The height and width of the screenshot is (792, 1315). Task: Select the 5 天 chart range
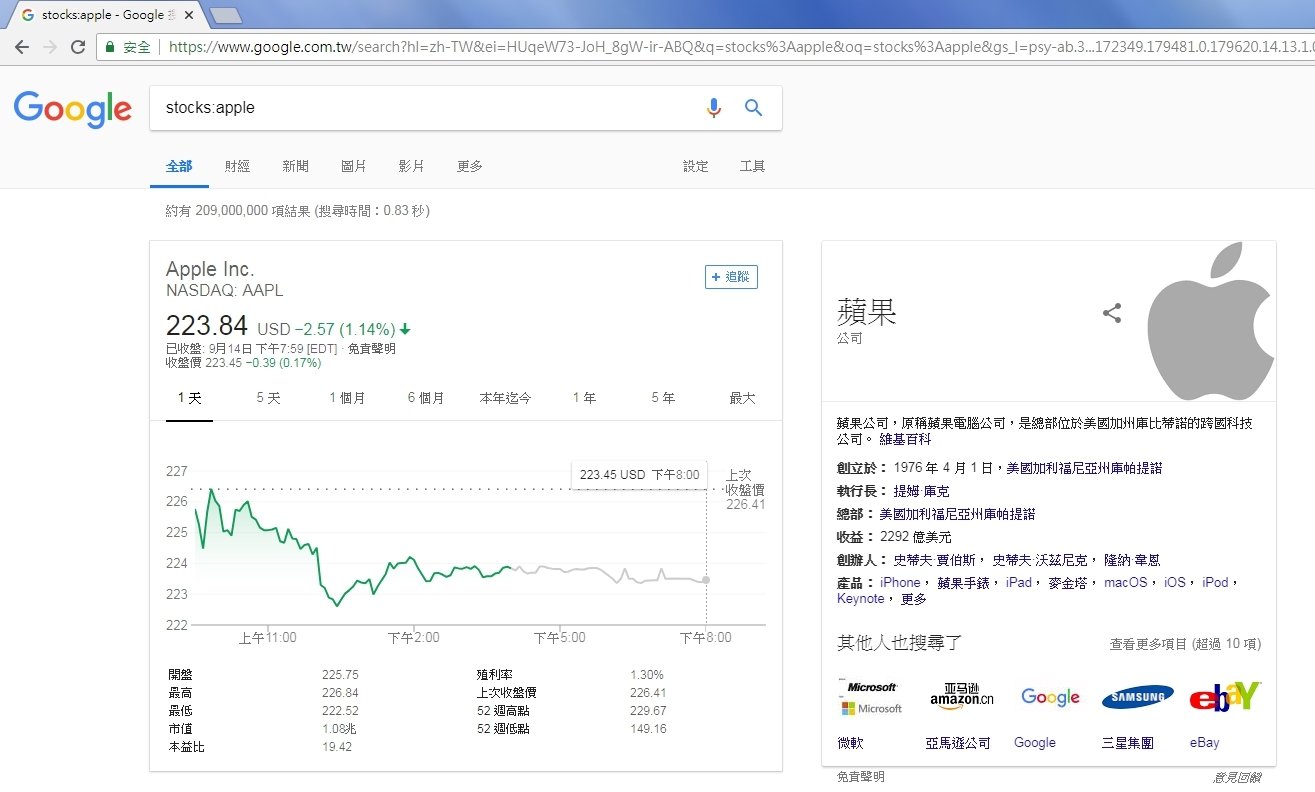268,398
